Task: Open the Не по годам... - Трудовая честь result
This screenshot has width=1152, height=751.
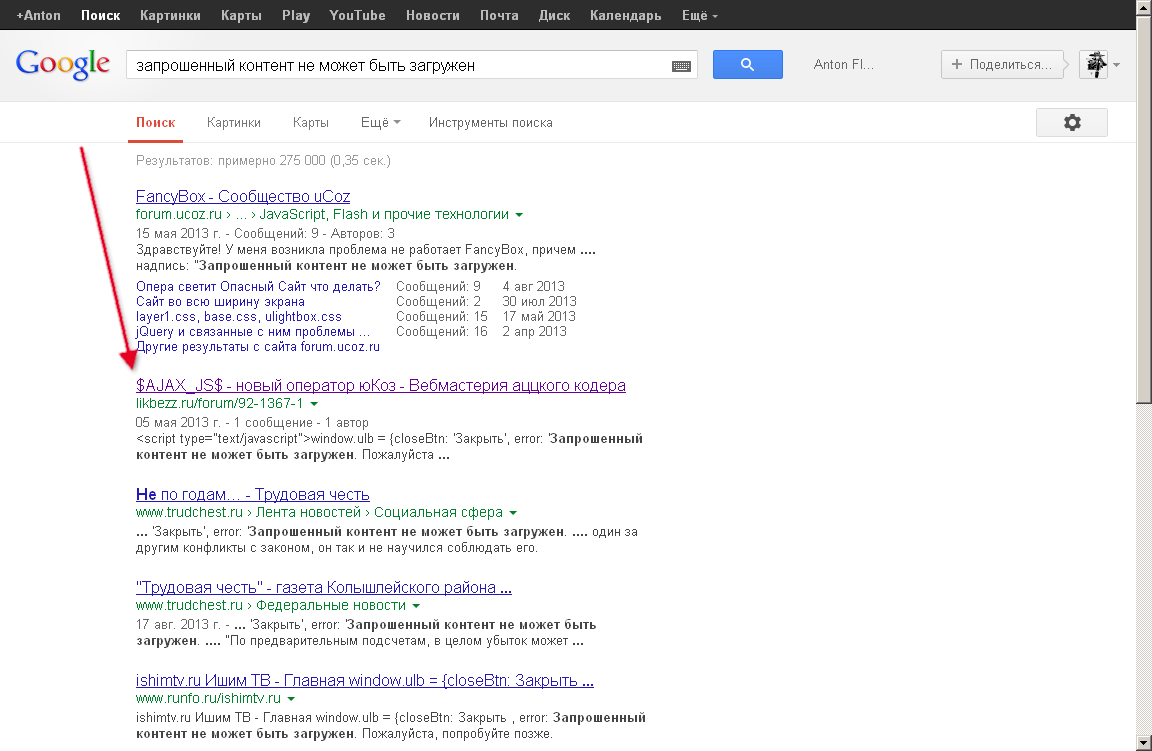Action: pyautogui.click(x=253, y=495)
